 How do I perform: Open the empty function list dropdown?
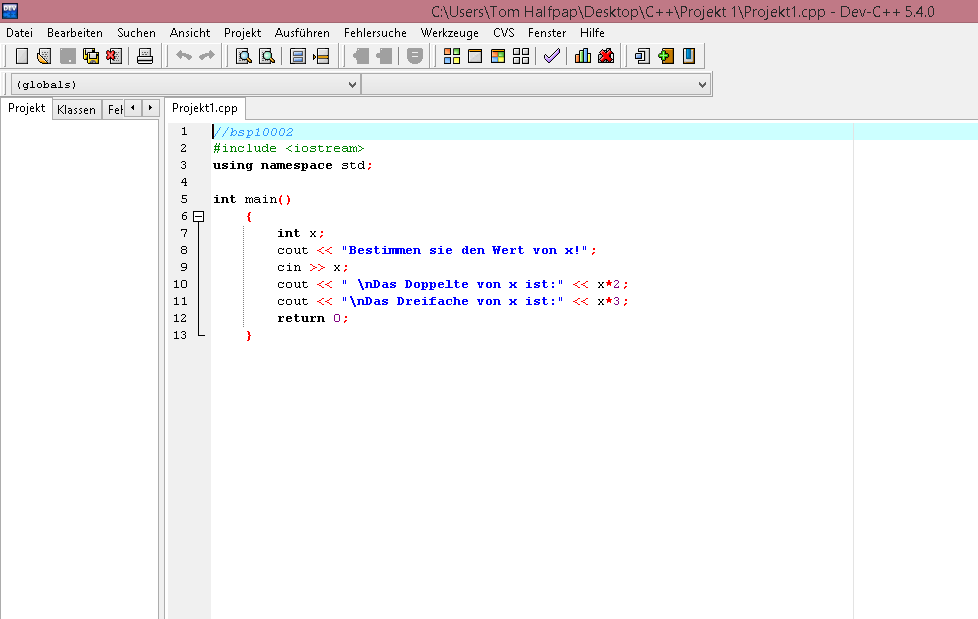(x=536, y=84)
